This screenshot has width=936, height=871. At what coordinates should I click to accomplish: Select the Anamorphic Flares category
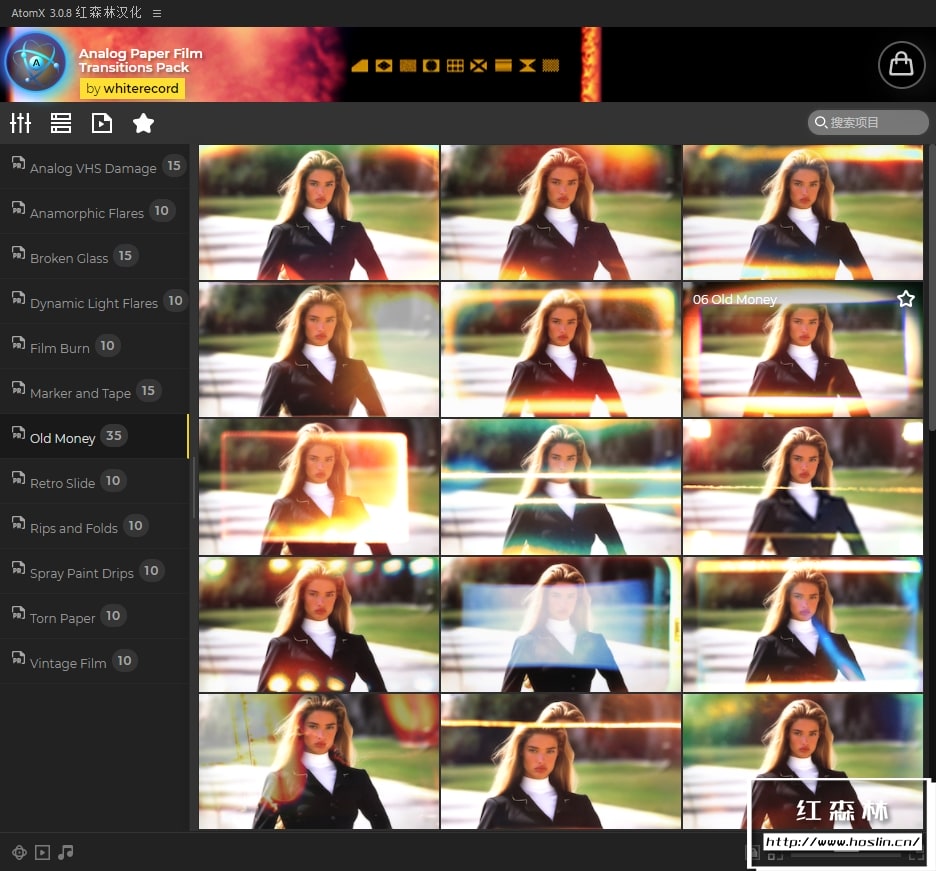tap(94, 212)
